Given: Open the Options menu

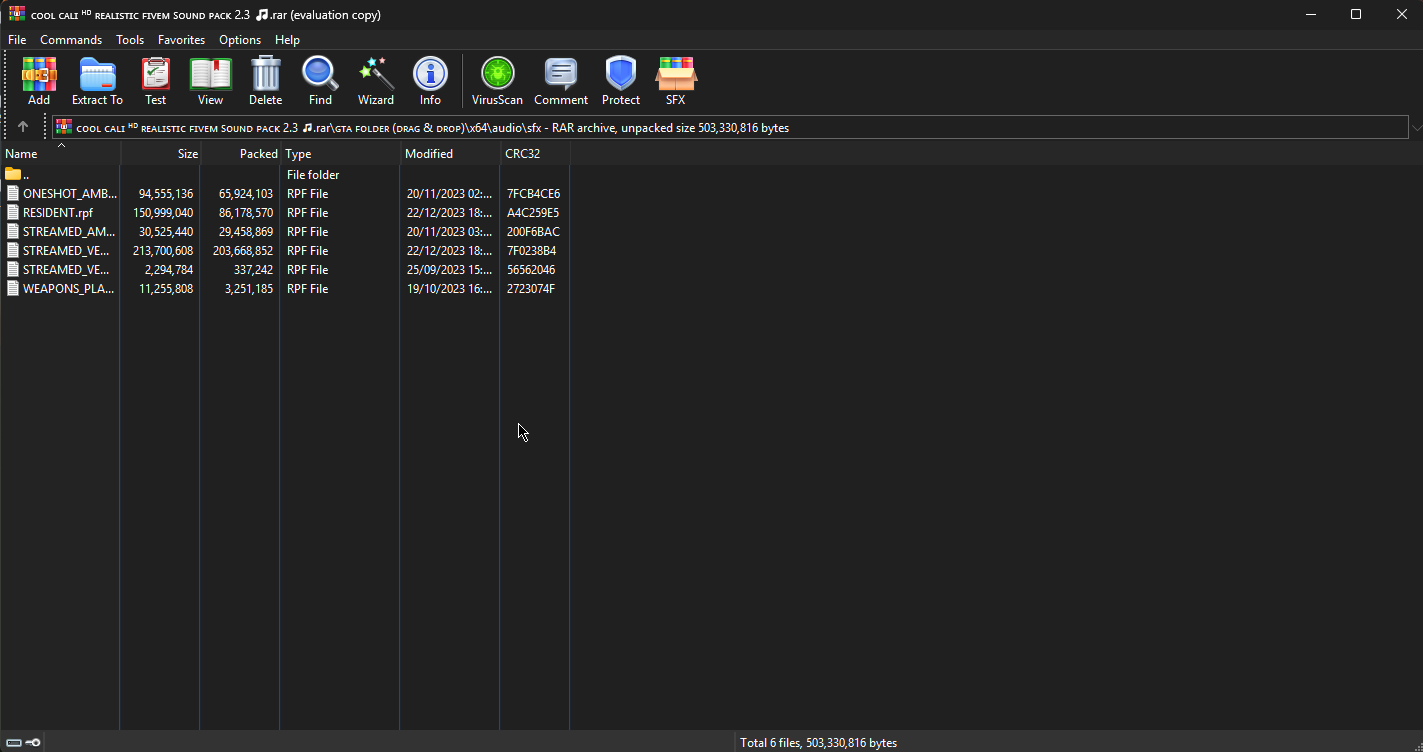Looking at the screenshot, I should tap(240, 40).
